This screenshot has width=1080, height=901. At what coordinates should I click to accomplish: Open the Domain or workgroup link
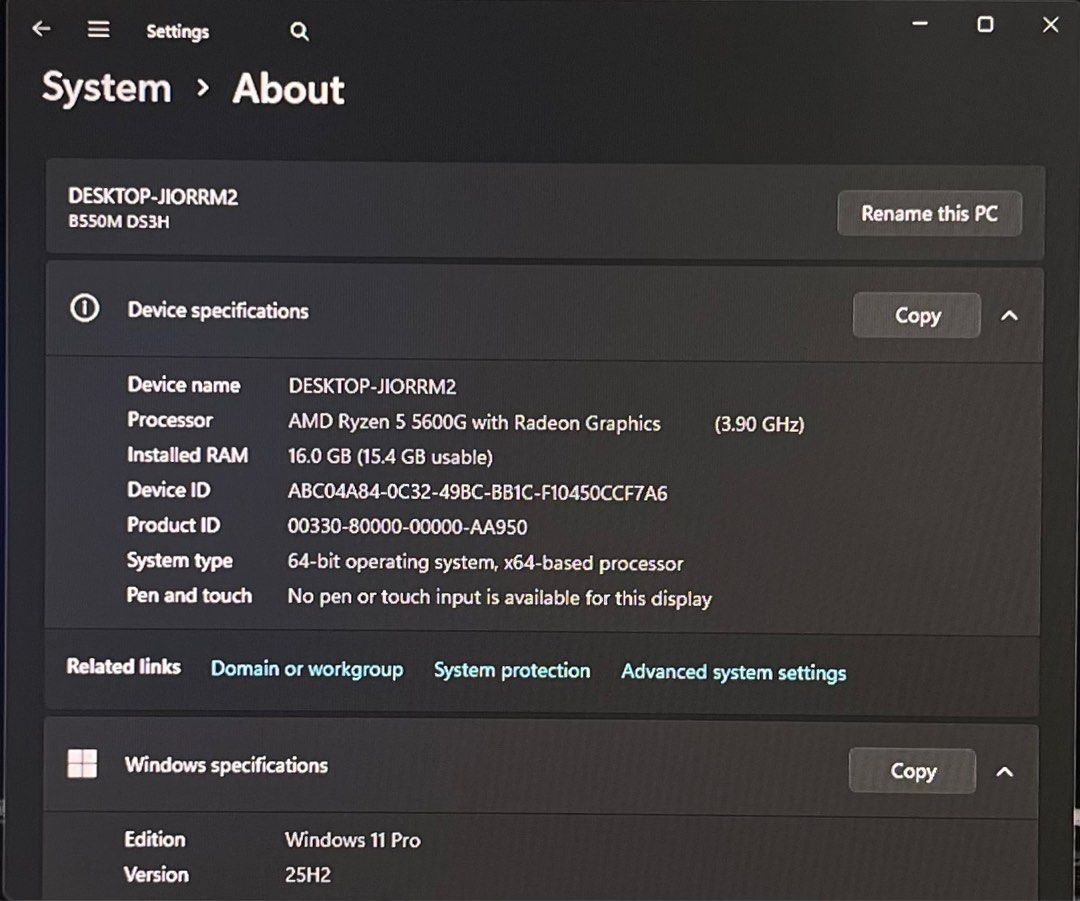pyautogui.click(x=307, y=669)
